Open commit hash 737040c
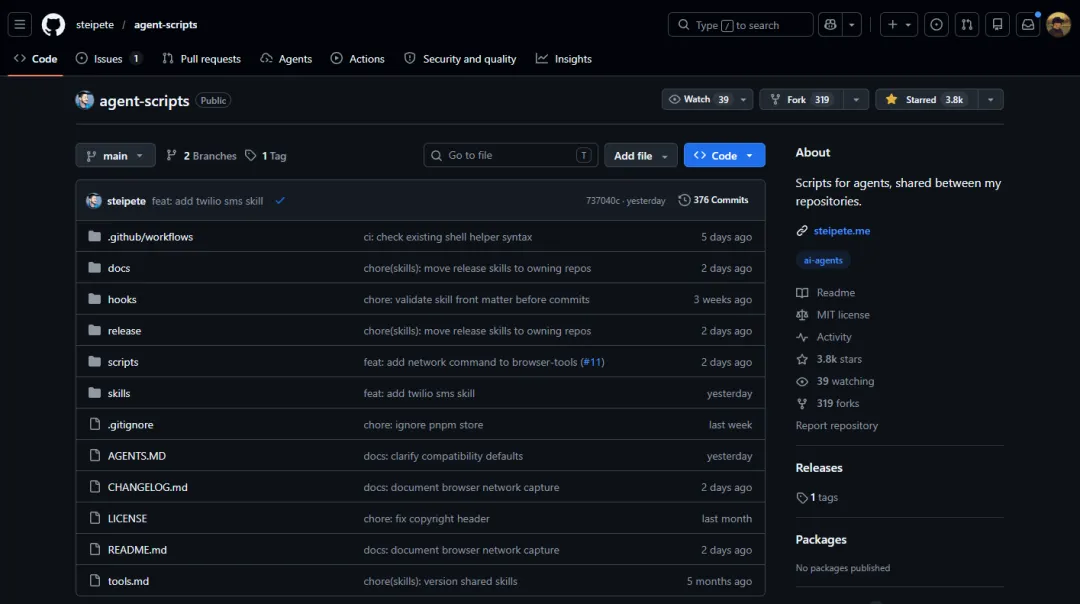 [603, 201]
